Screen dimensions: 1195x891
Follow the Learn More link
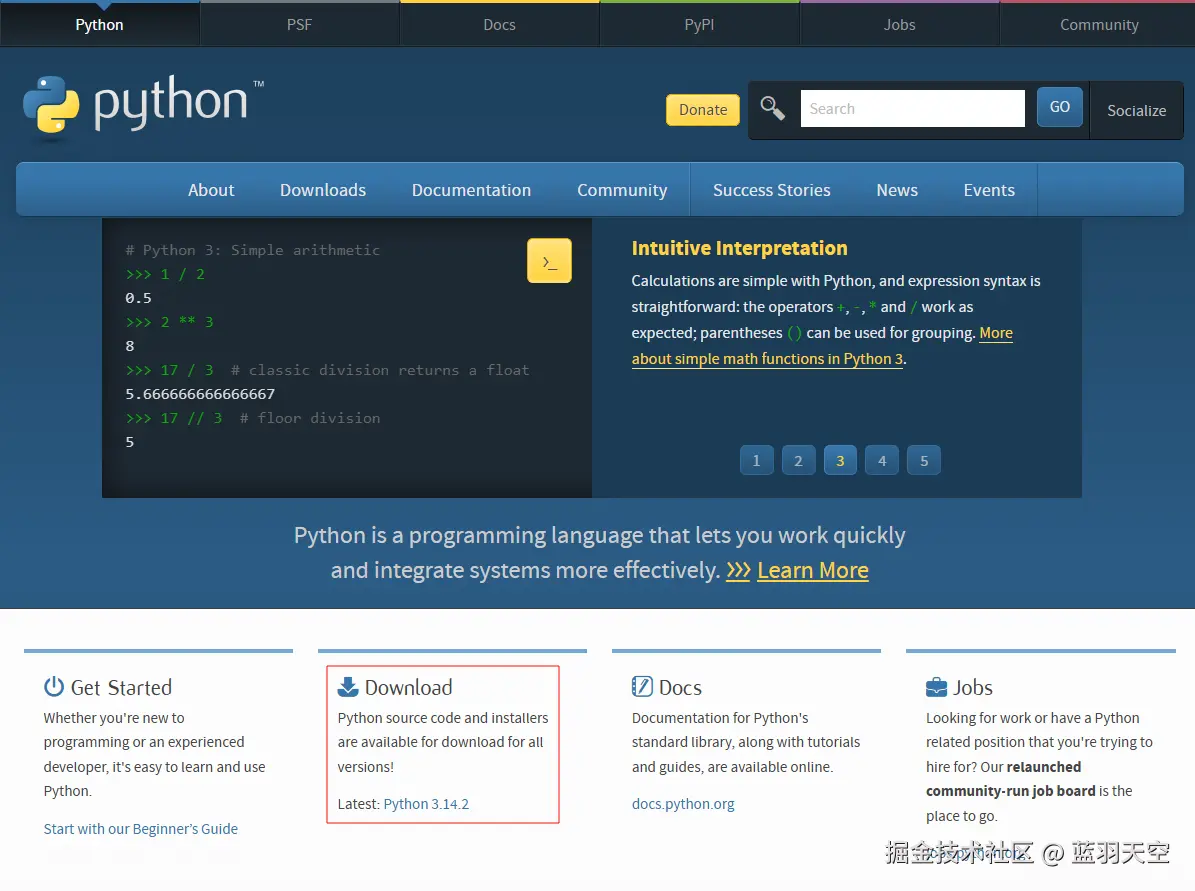click(812, 570)
